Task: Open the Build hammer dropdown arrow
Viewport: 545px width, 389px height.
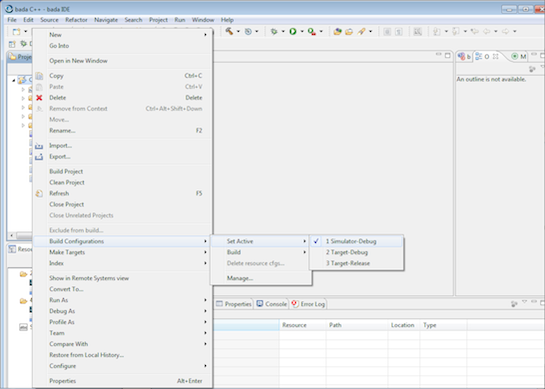Action: 238,32
